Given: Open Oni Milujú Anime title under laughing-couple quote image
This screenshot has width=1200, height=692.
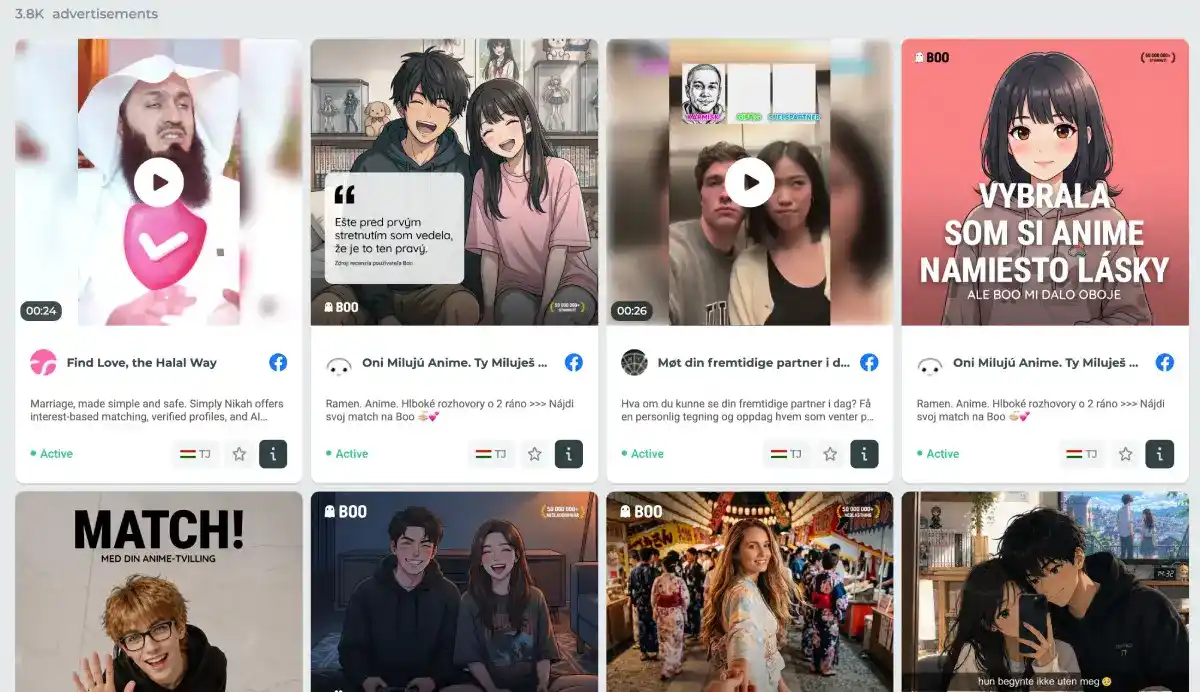Looking at the screenshot, I should coord(455,363).
